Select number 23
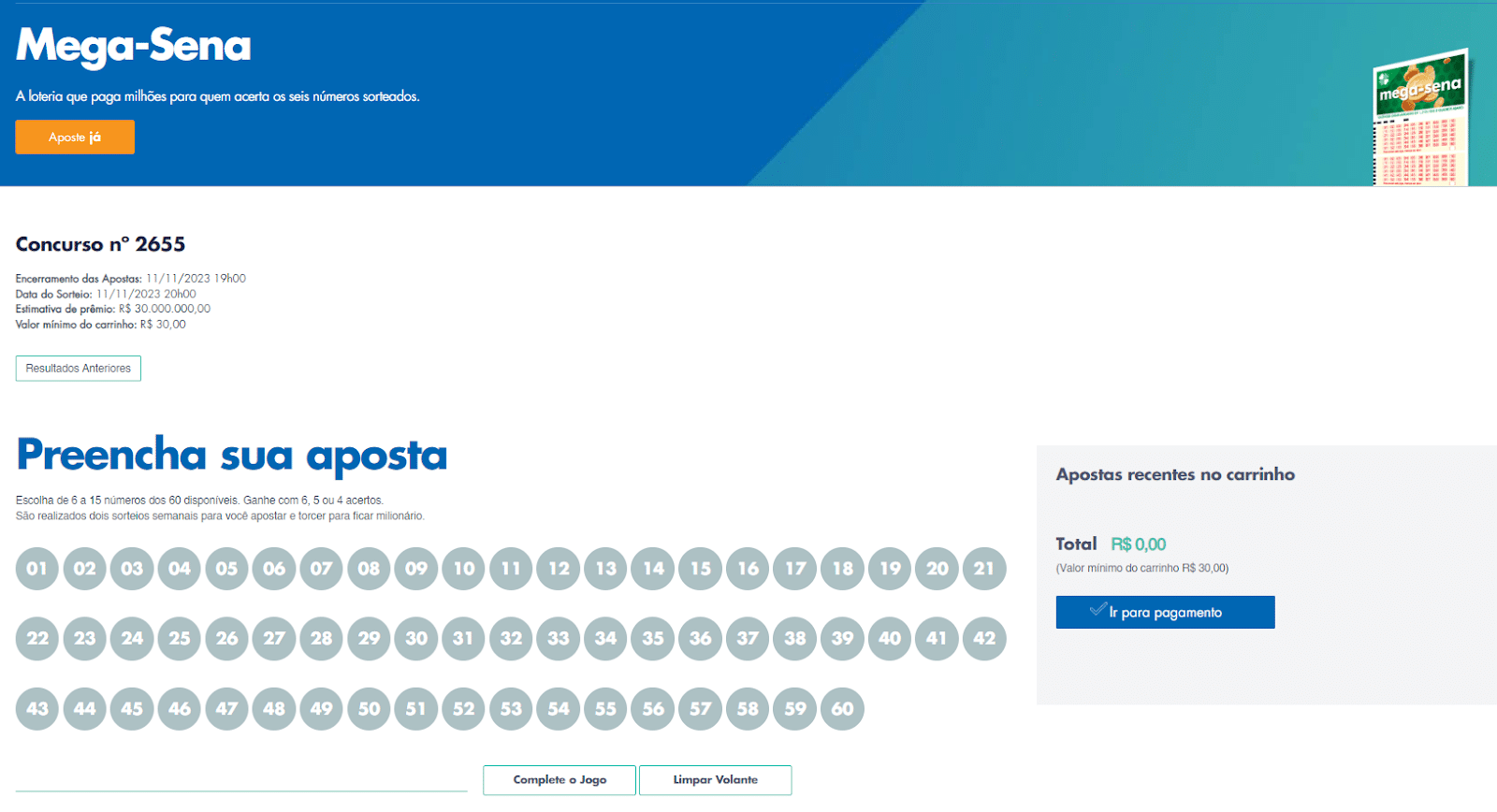This screenshot has height=812, width=1497. (85, 639)
